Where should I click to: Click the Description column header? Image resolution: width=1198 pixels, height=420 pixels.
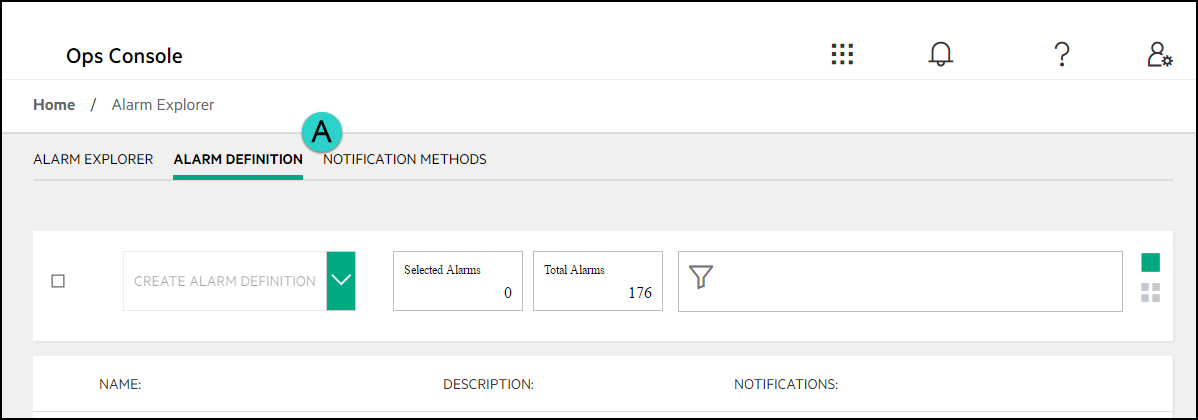click(488, 384)
